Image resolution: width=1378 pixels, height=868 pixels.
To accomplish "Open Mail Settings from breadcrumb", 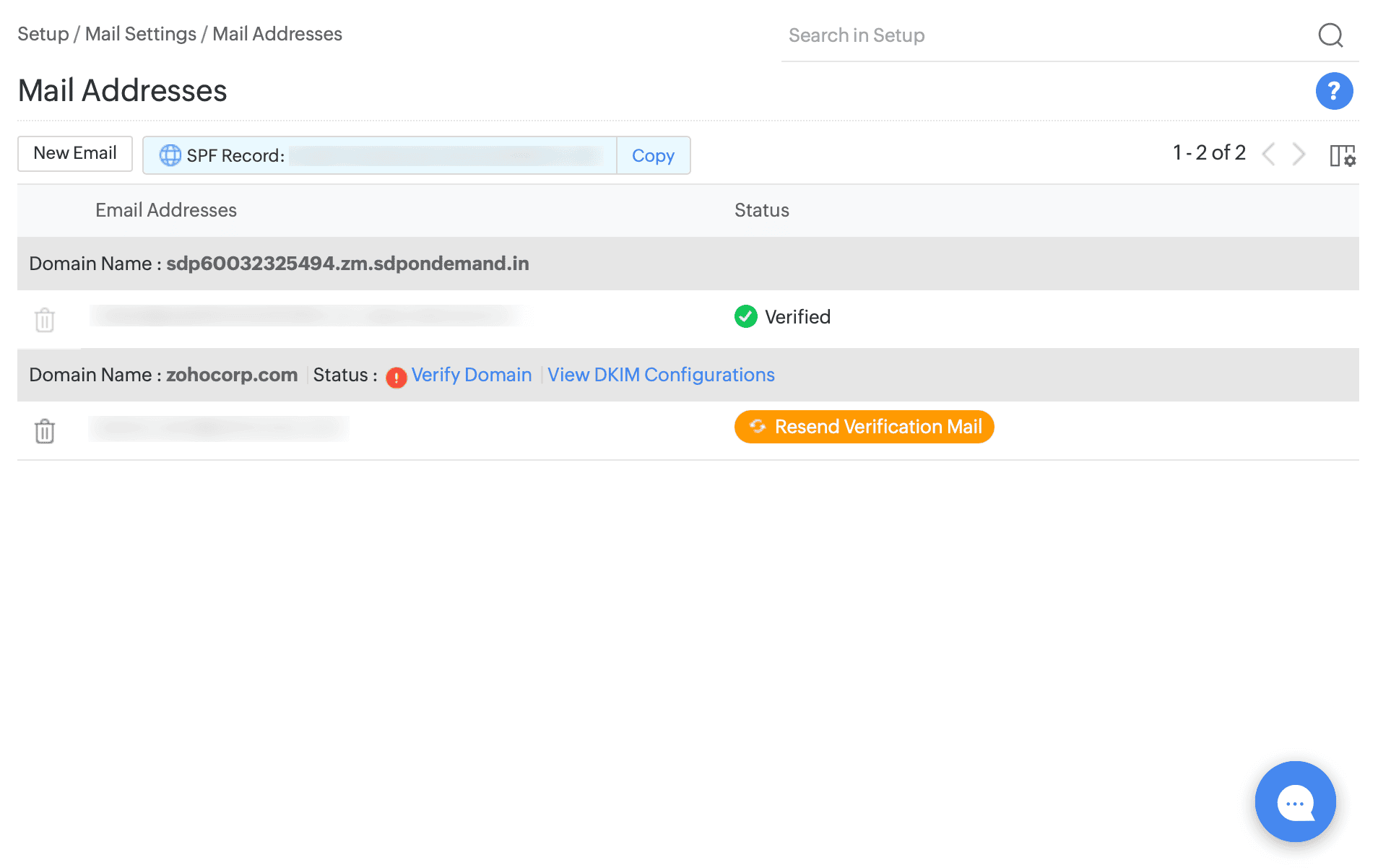I will [x=140, y=34].
